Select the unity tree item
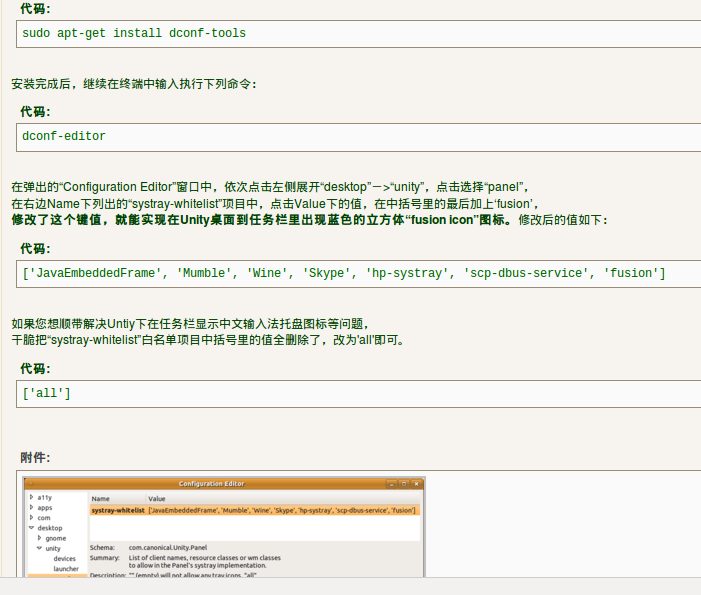This screenshot has width=701, height=595. [53, 549]
